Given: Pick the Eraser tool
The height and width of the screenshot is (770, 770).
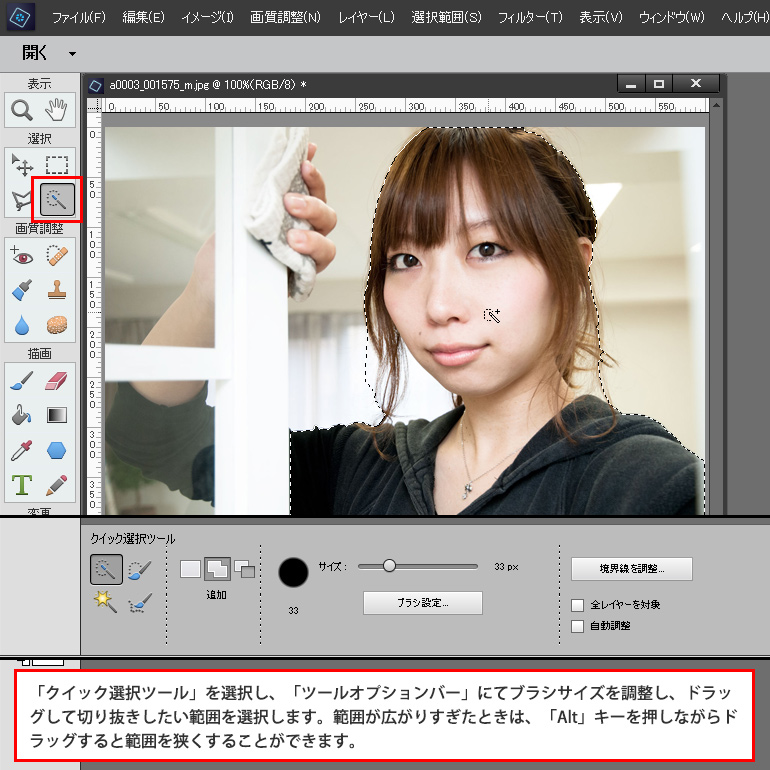Looking at the screenshot, I should [57, 380].
